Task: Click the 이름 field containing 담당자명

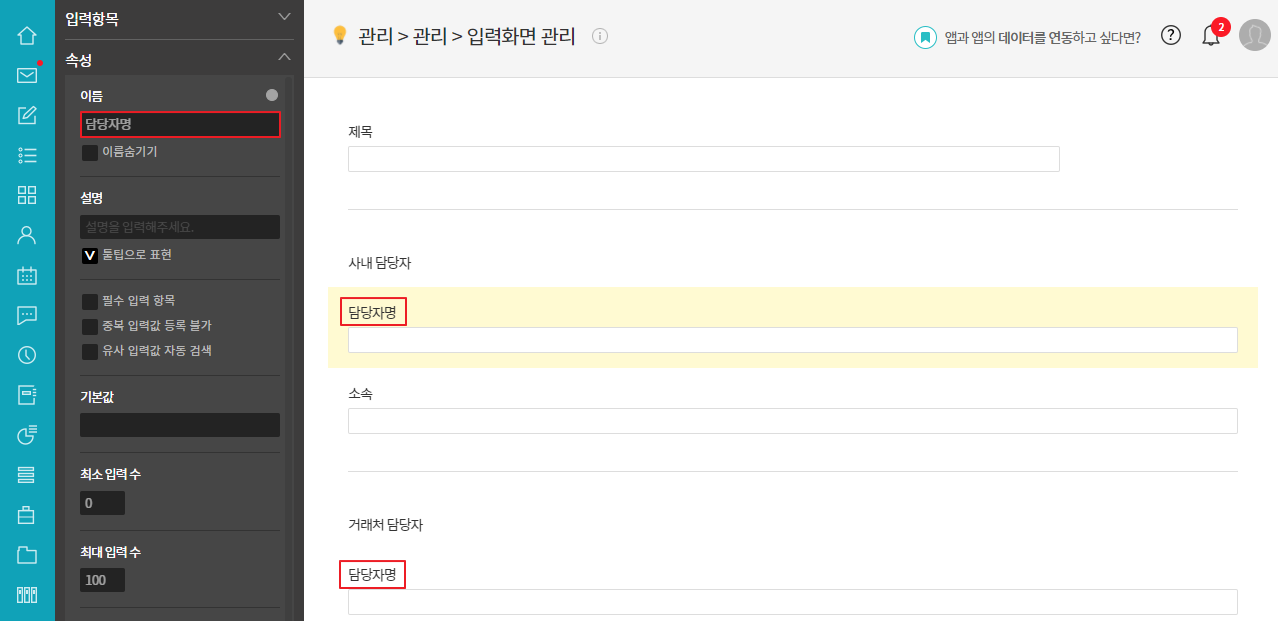Action: (x=180, y=124)
